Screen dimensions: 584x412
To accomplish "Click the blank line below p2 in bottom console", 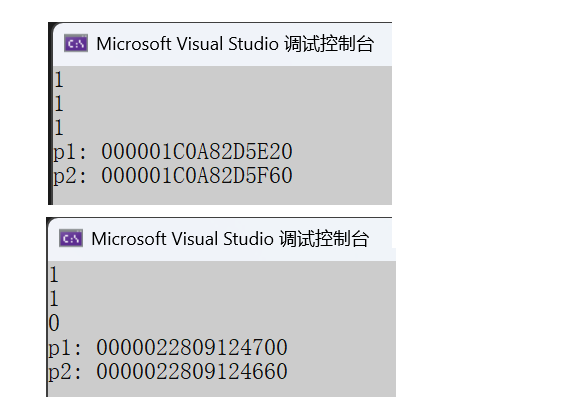I will pos(222,390).
